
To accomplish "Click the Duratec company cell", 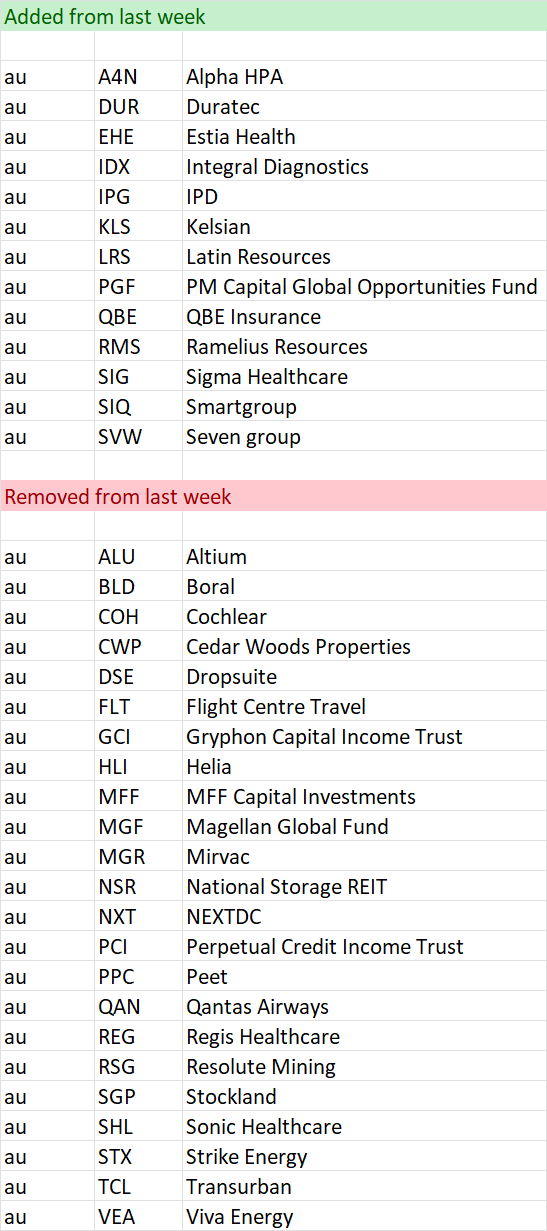I will 364,106.
